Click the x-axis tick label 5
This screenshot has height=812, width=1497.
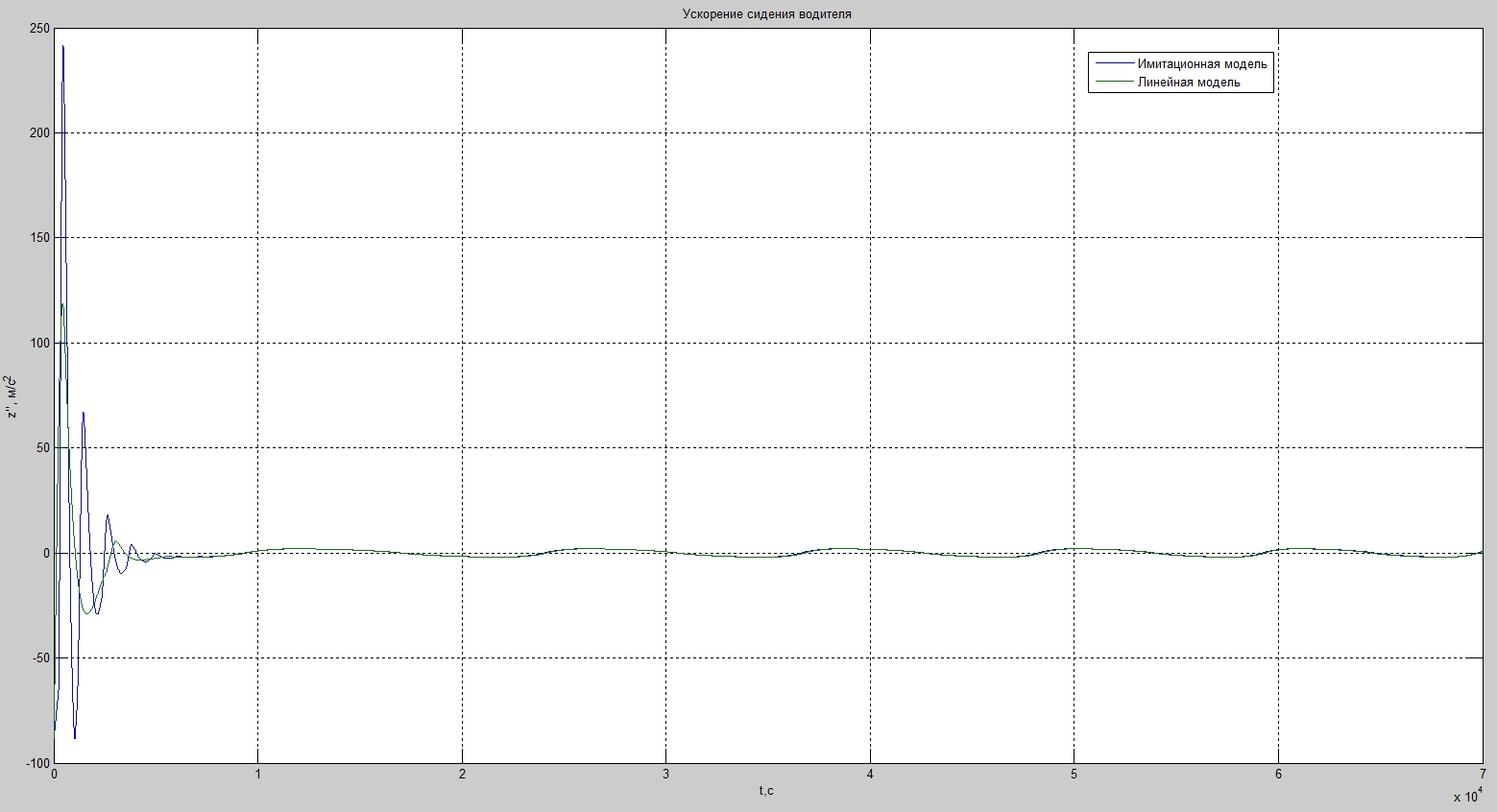(1074, 775)
